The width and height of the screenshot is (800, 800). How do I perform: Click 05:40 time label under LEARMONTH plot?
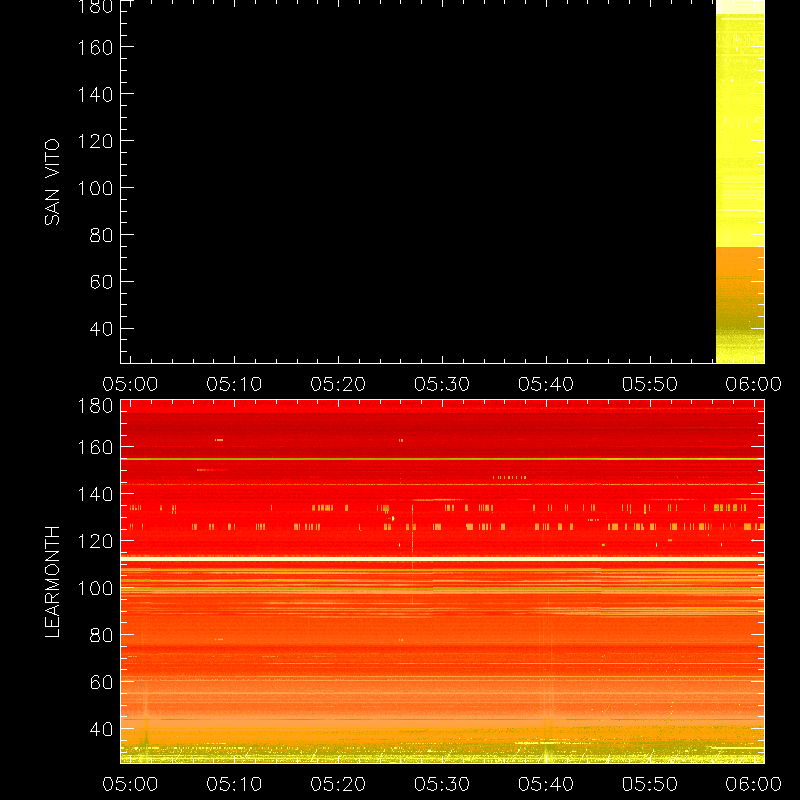tap(546, 784)
